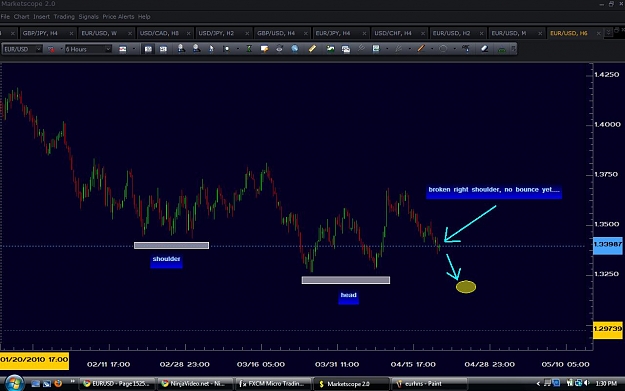
Task: Select the eraser tool in toolbar
Action: pyautogui.click(x=484, y=49)
